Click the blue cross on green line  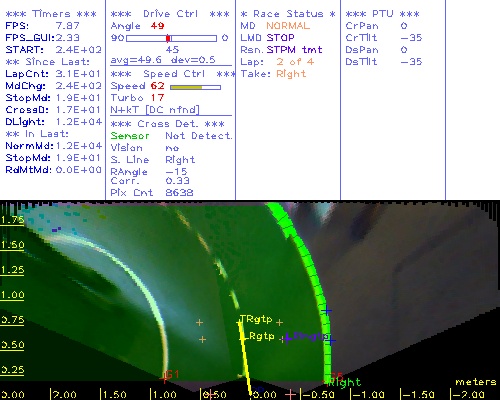point(327,311)
